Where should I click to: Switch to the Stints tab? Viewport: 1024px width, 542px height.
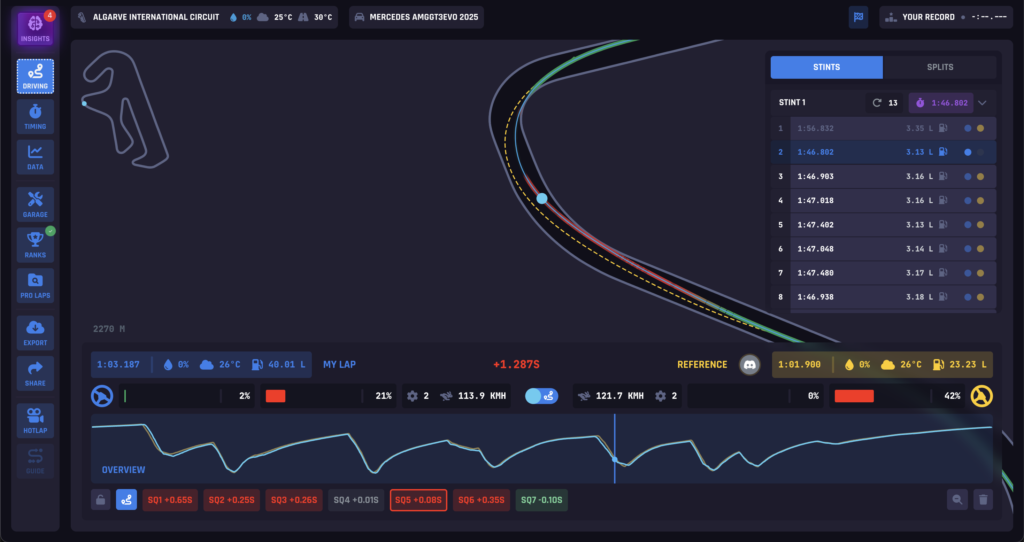click(826, 67)
